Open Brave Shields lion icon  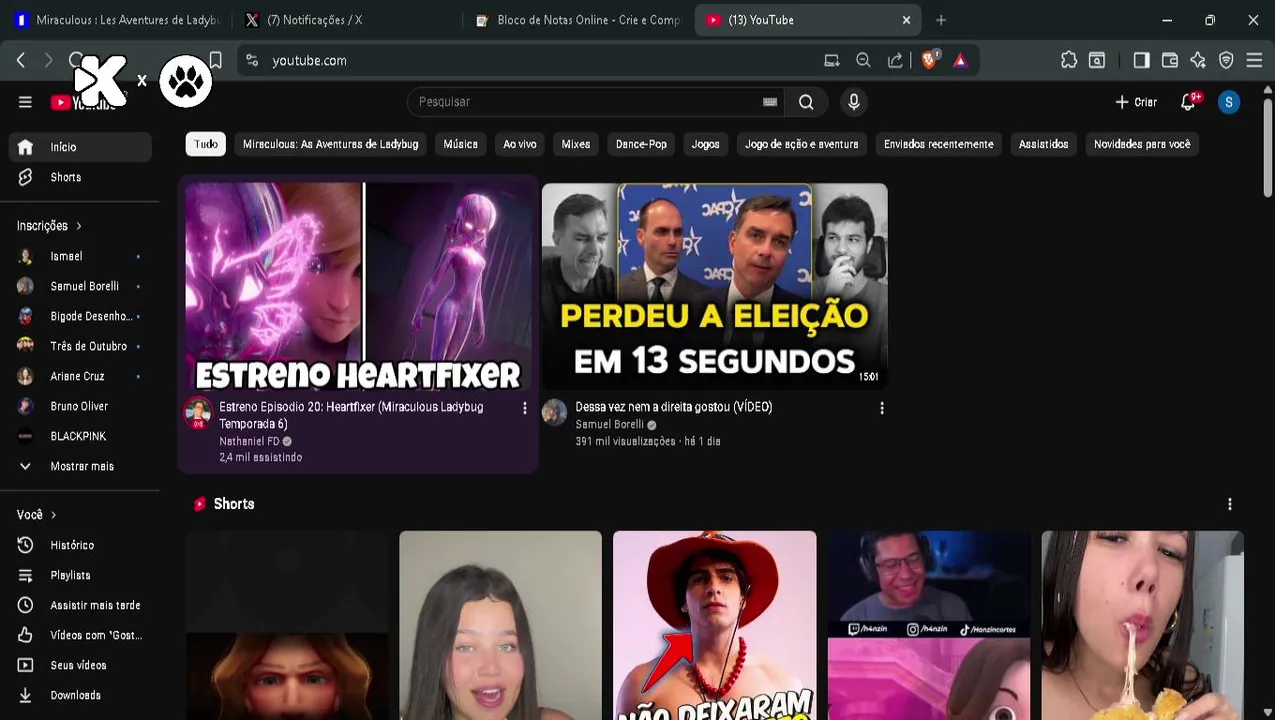[929, 60]
